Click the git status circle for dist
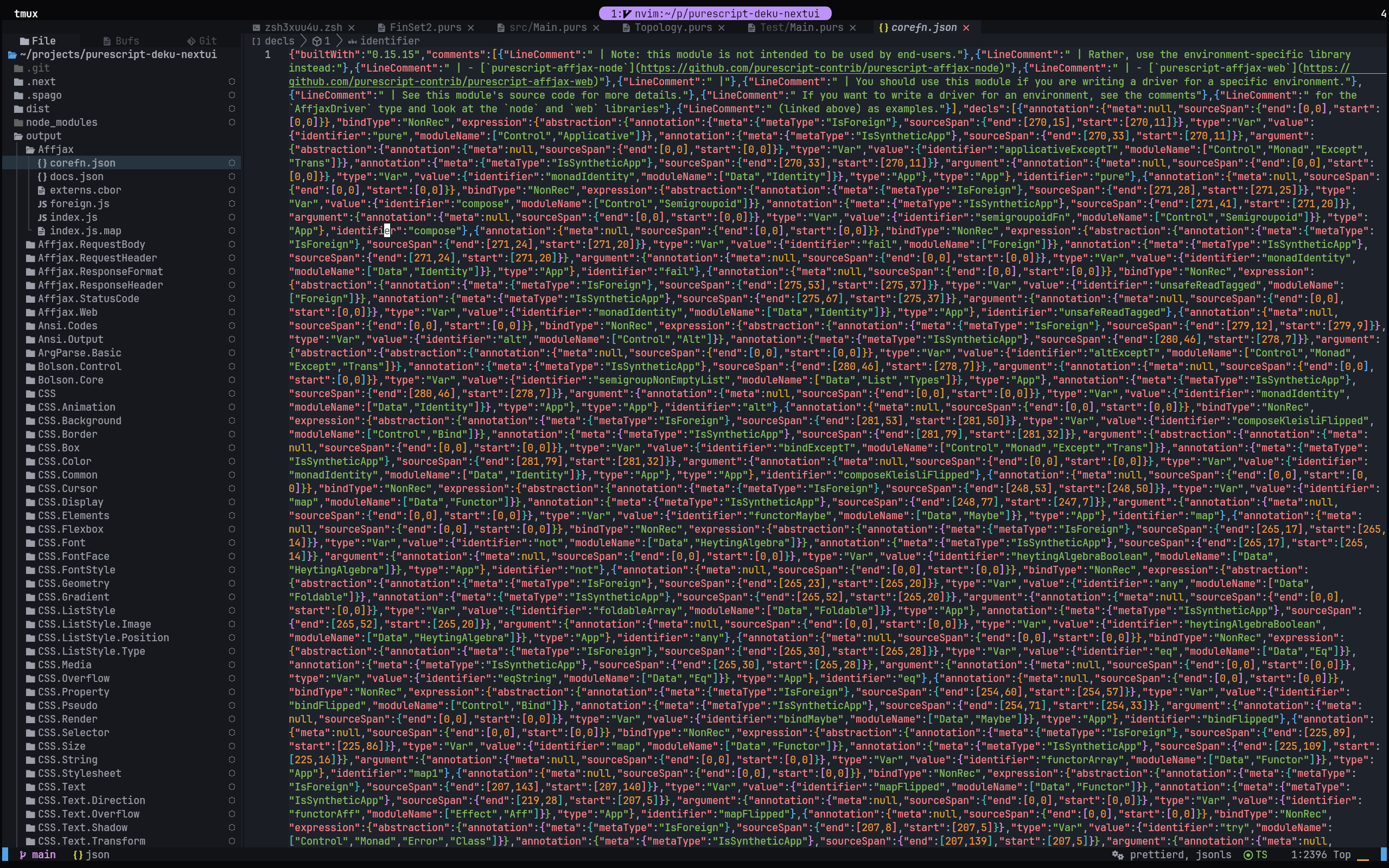Image resolution: width=1389 pixels, height=868 pixels. [232, 108]
